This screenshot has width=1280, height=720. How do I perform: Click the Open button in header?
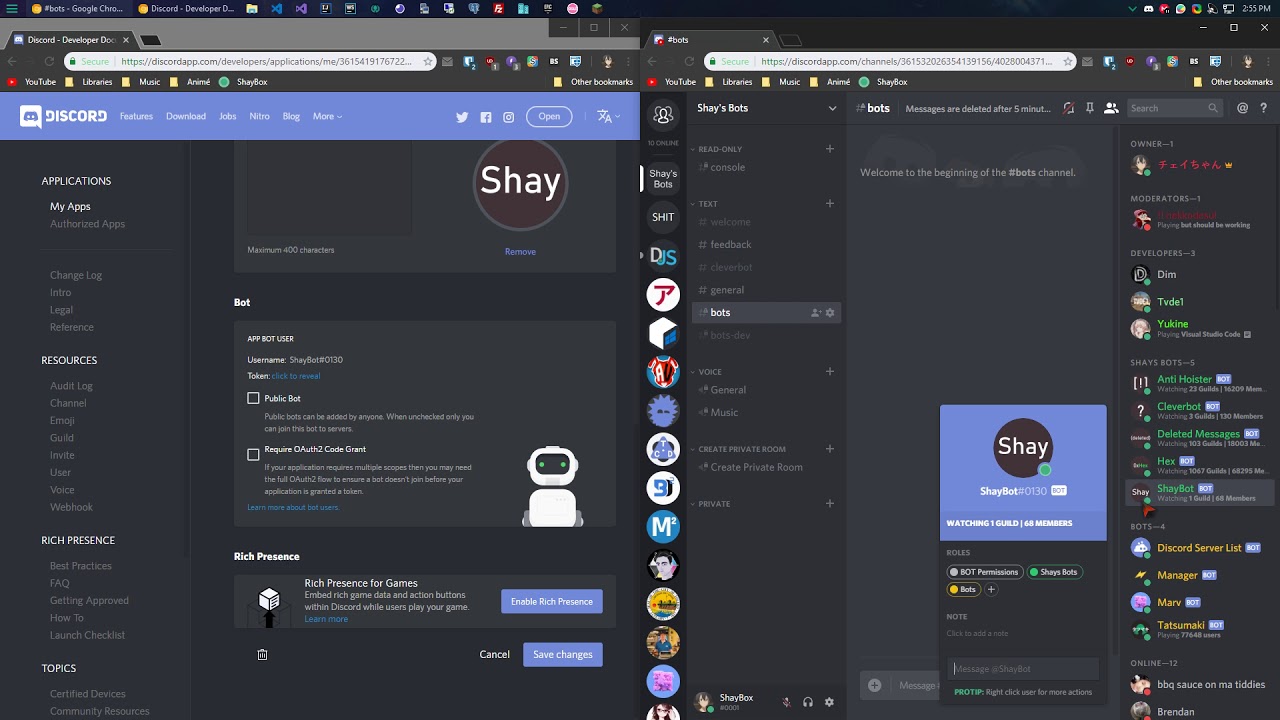click(x=549, y=116)
